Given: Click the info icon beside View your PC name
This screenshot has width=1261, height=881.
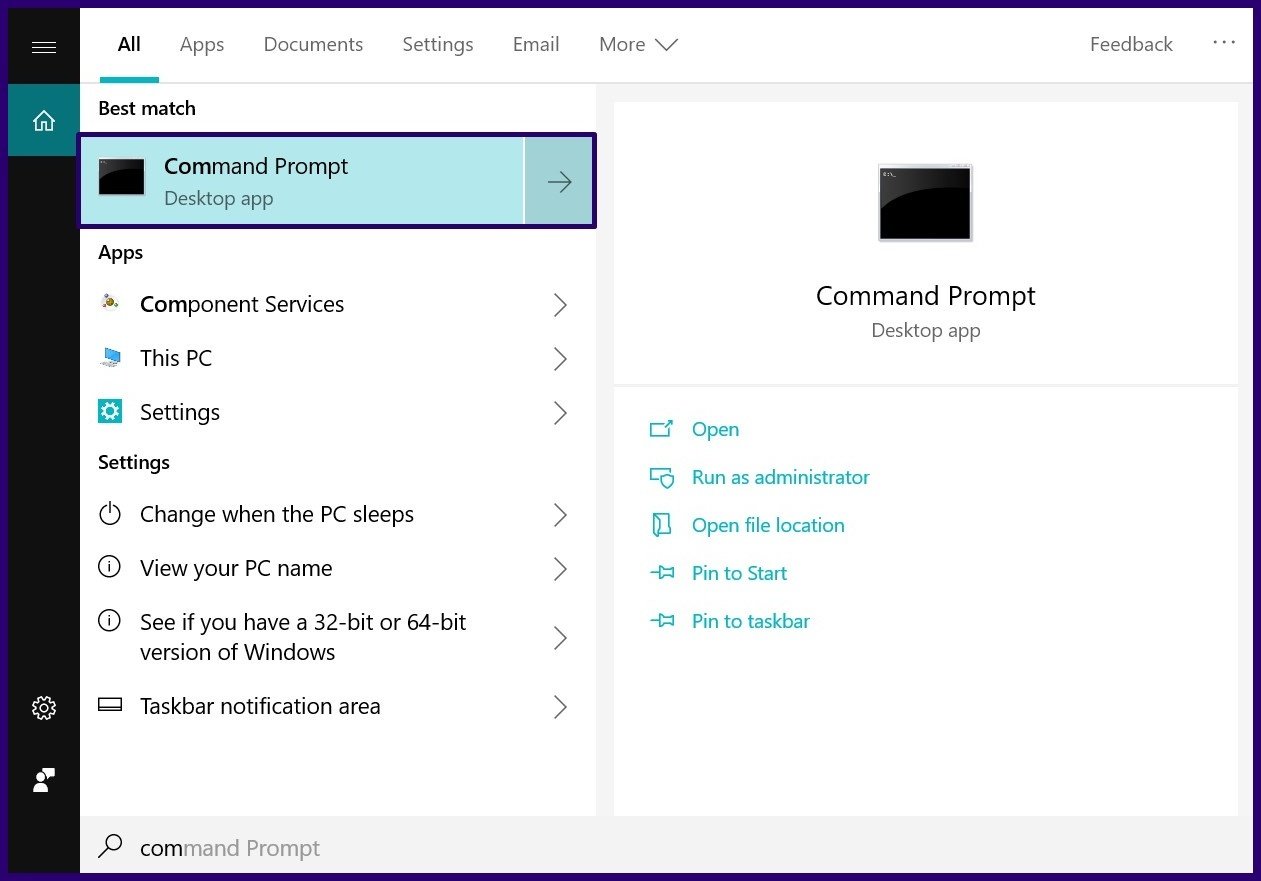Looking at the screenshot, I should pos(110,567).
